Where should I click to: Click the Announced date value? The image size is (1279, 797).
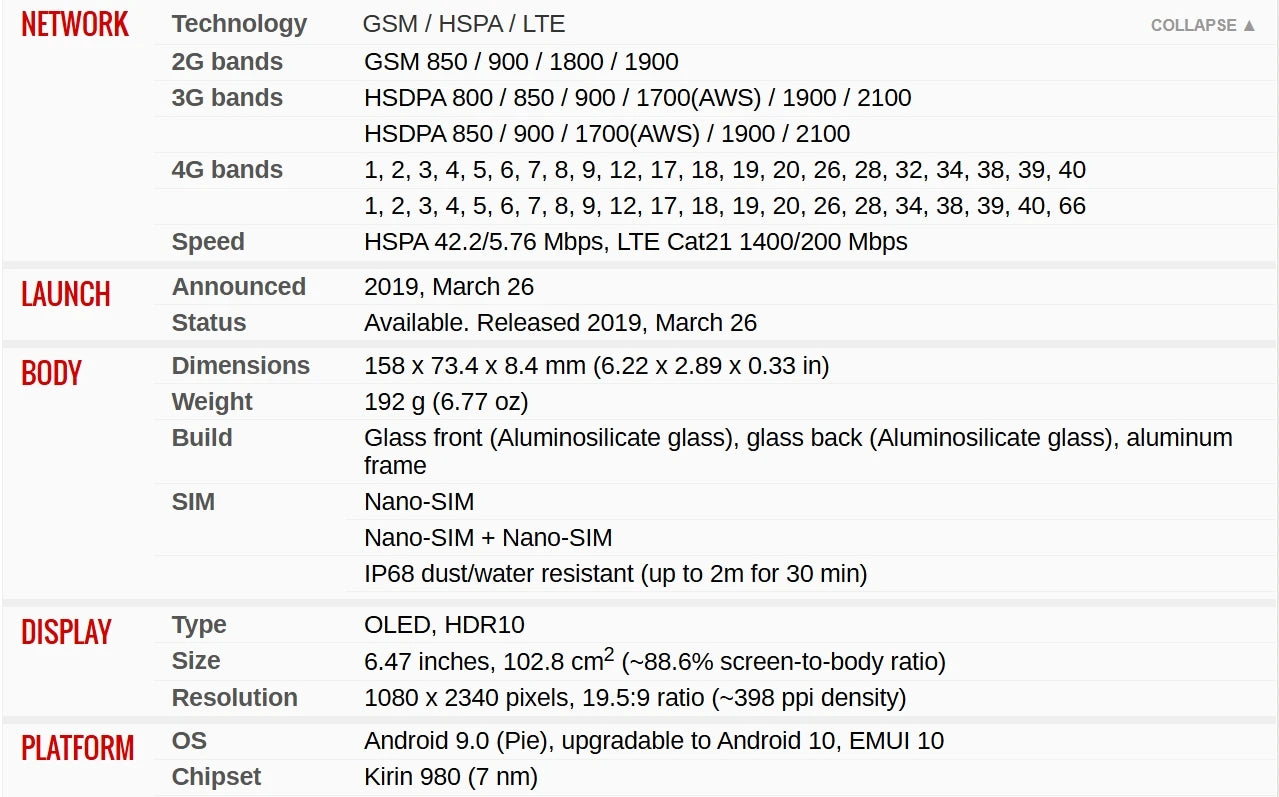(449, 287)
